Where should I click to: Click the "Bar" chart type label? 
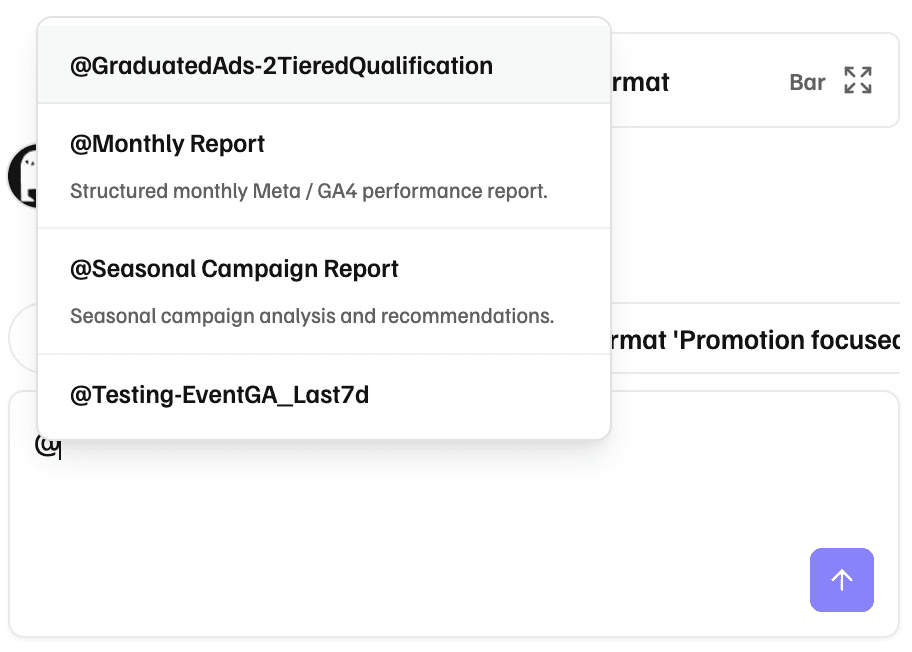[x=807, y=82]
